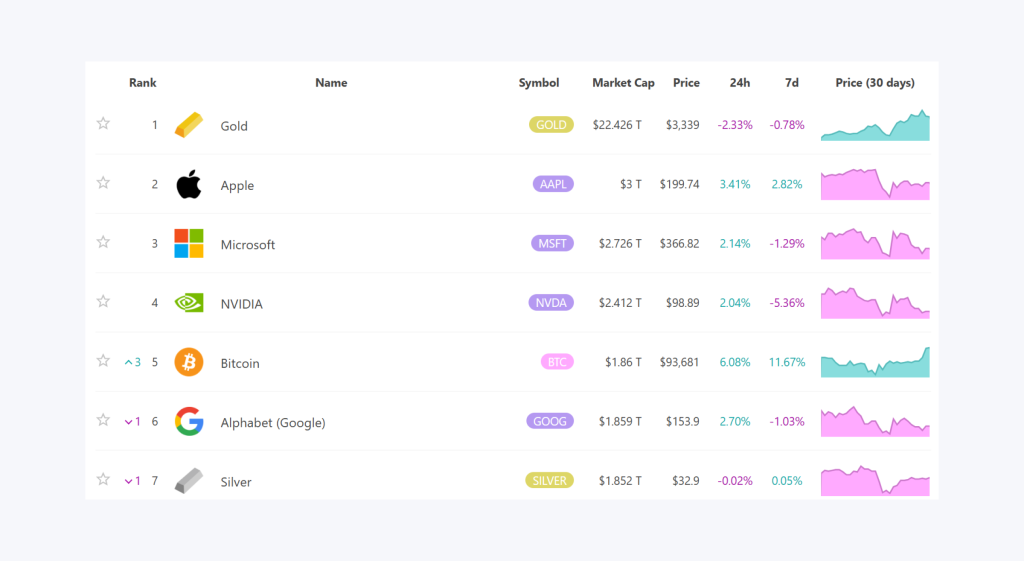Favorite Apple with its star
This screenshot has height=561, width=1024.
tap(103, 183)
